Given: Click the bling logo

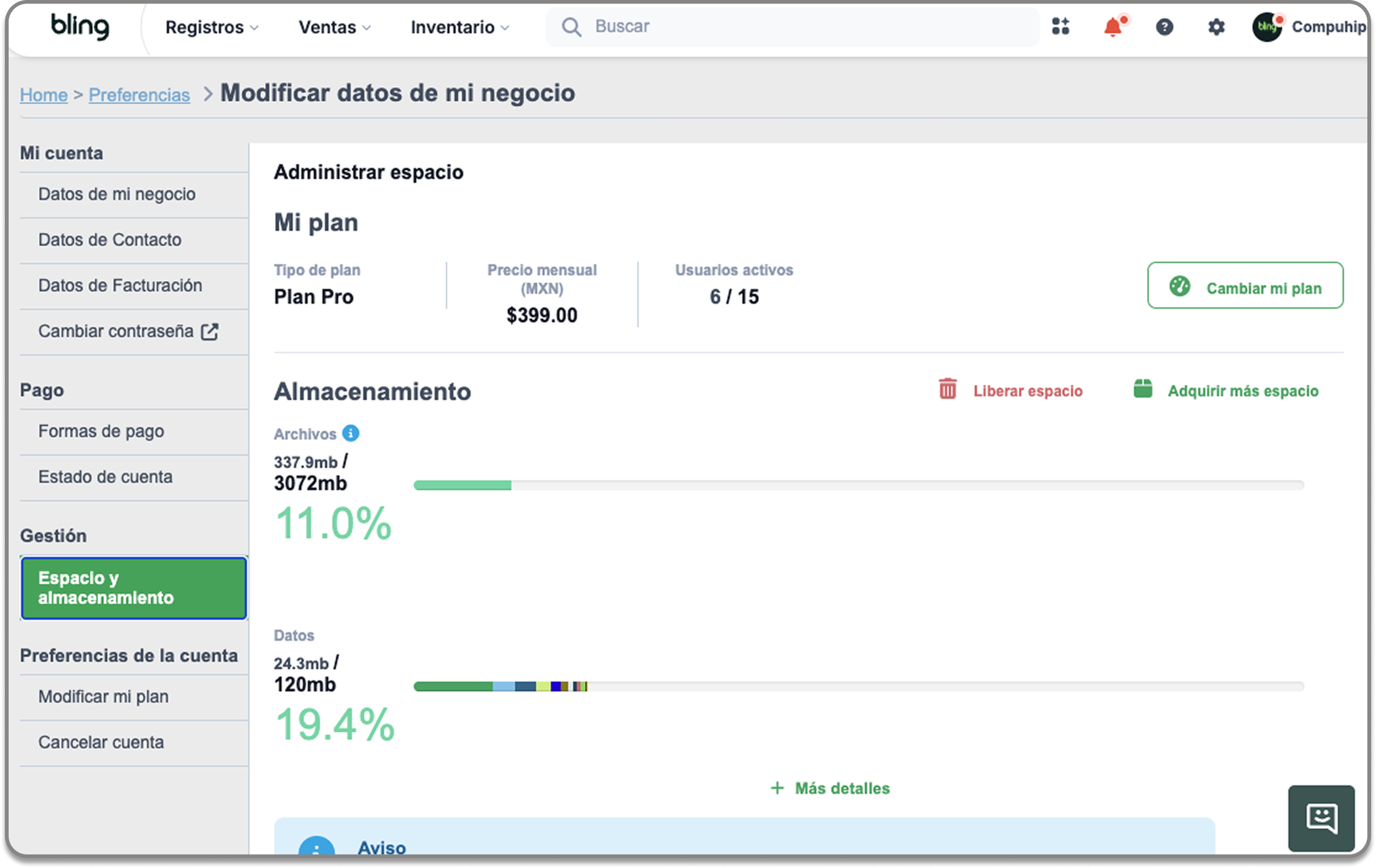Looking at the screenshot, I should pos(80,27).
